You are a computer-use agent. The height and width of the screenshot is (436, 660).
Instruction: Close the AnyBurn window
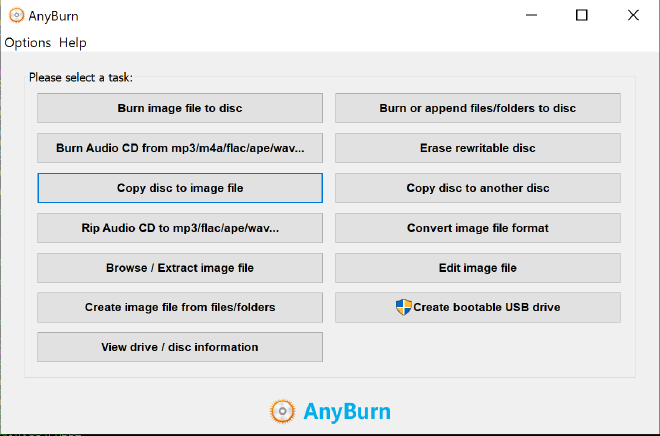pyautogui.click(x=633, y=15)
